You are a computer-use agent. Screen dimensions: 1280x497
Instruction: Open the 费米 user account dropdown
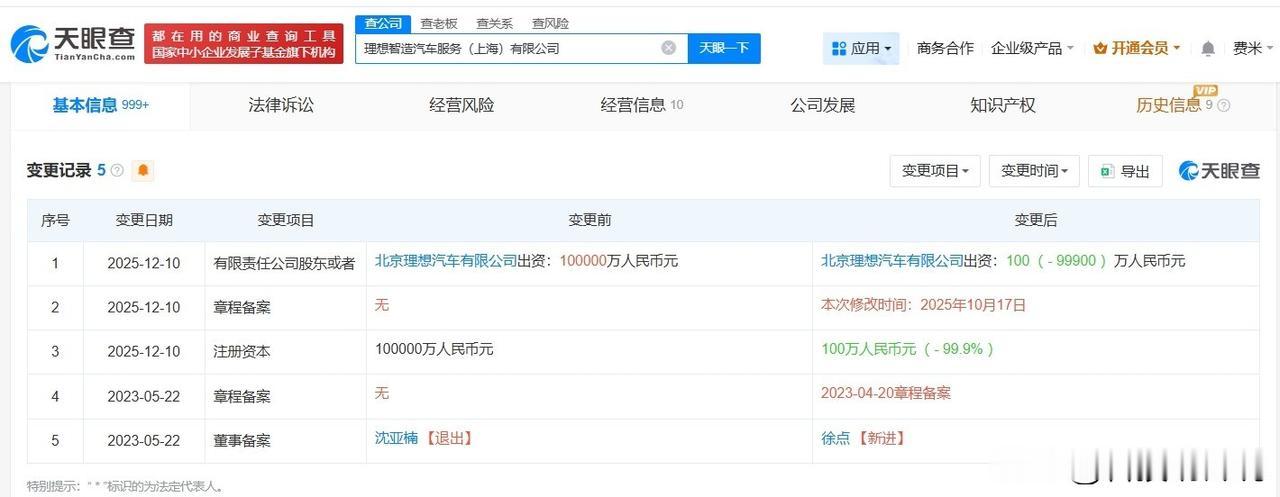click(x=1251, y=48)
